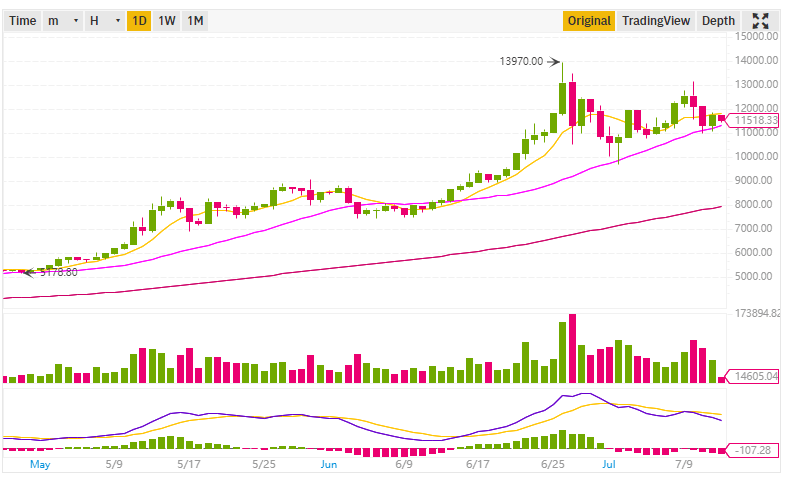The height and width of the screenshot is (479, 787).
Task: Click the 8000.00 price axis label
Action: pos(753,204)
